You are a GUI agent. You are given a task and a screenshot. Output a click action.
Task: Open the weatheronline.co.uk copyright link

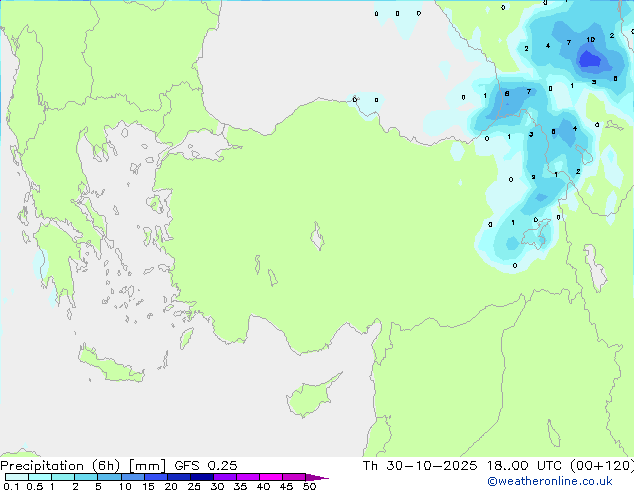[550, 481]
